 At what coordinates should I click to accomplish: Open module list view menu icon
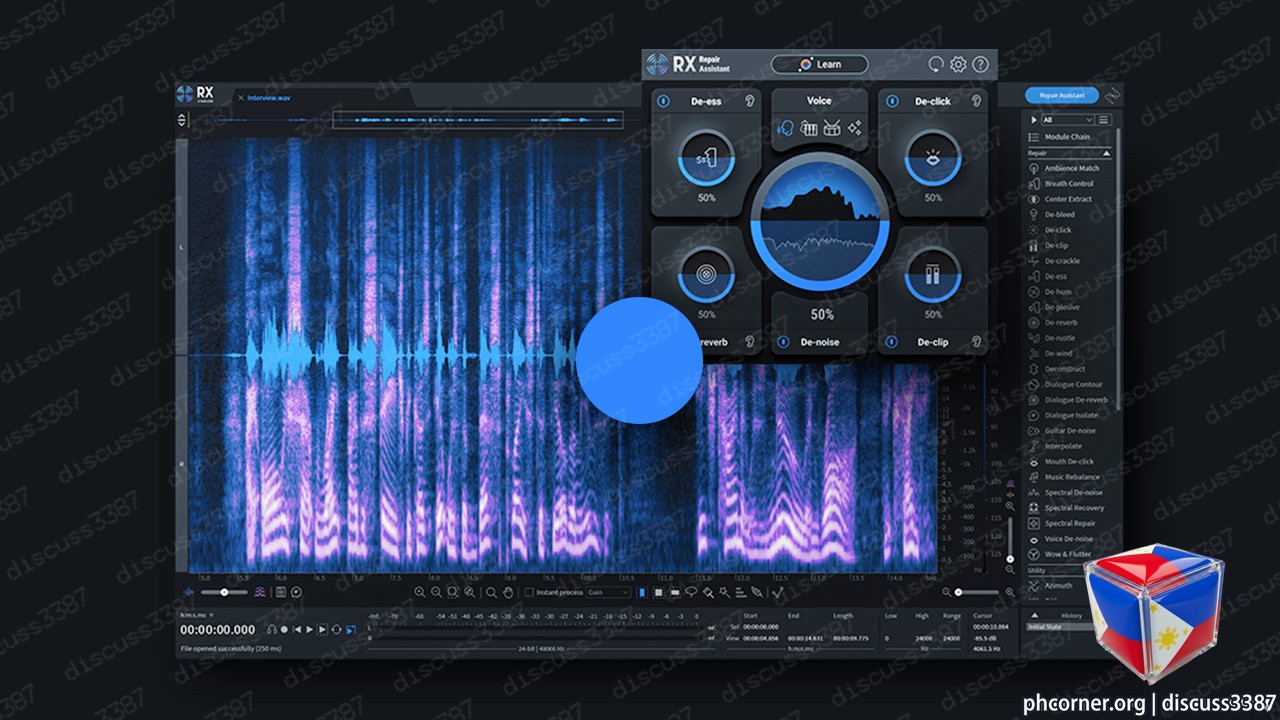click(1104, 120)
